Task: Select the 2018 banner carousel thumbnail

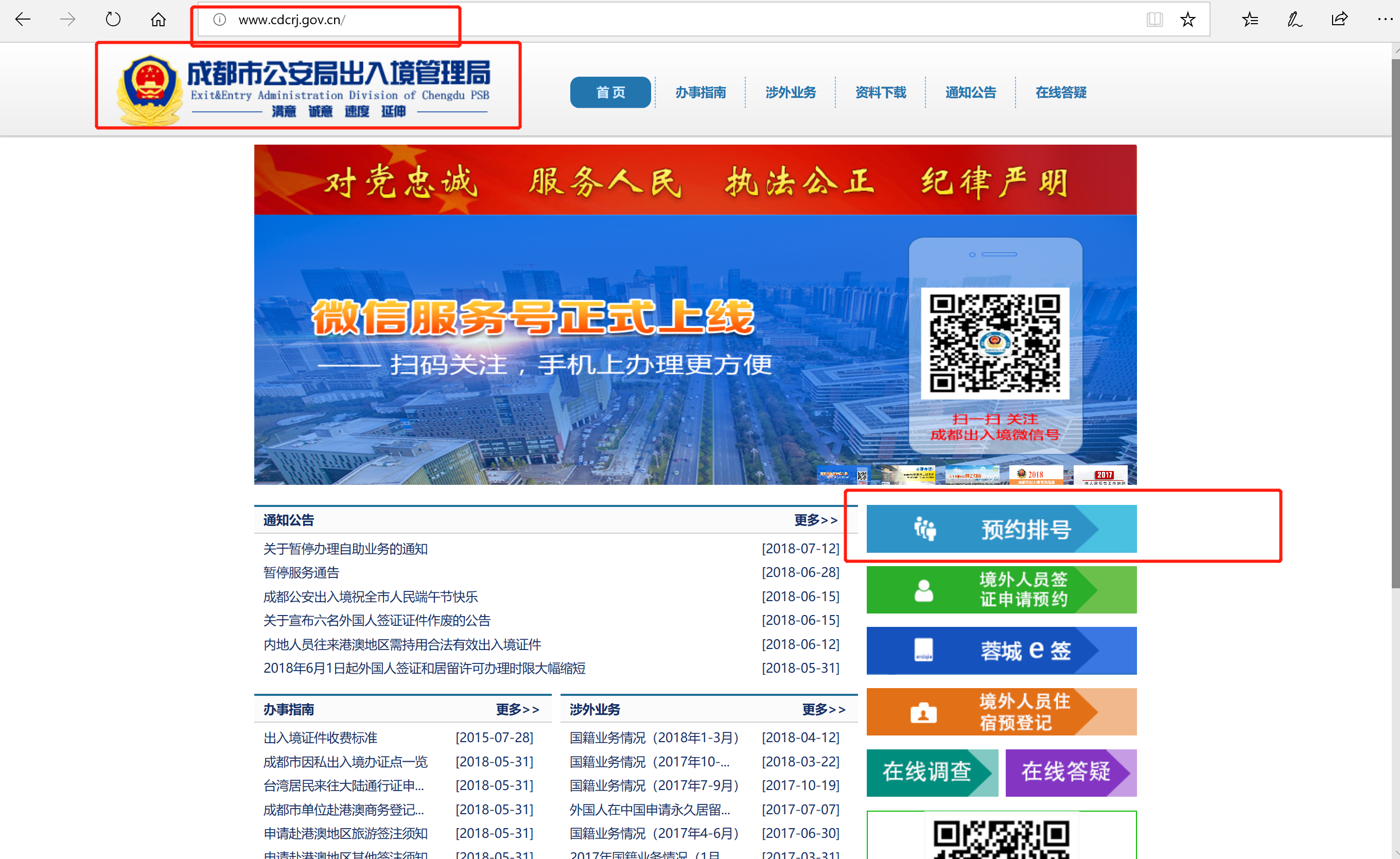Action: [x=1036, y=475]
